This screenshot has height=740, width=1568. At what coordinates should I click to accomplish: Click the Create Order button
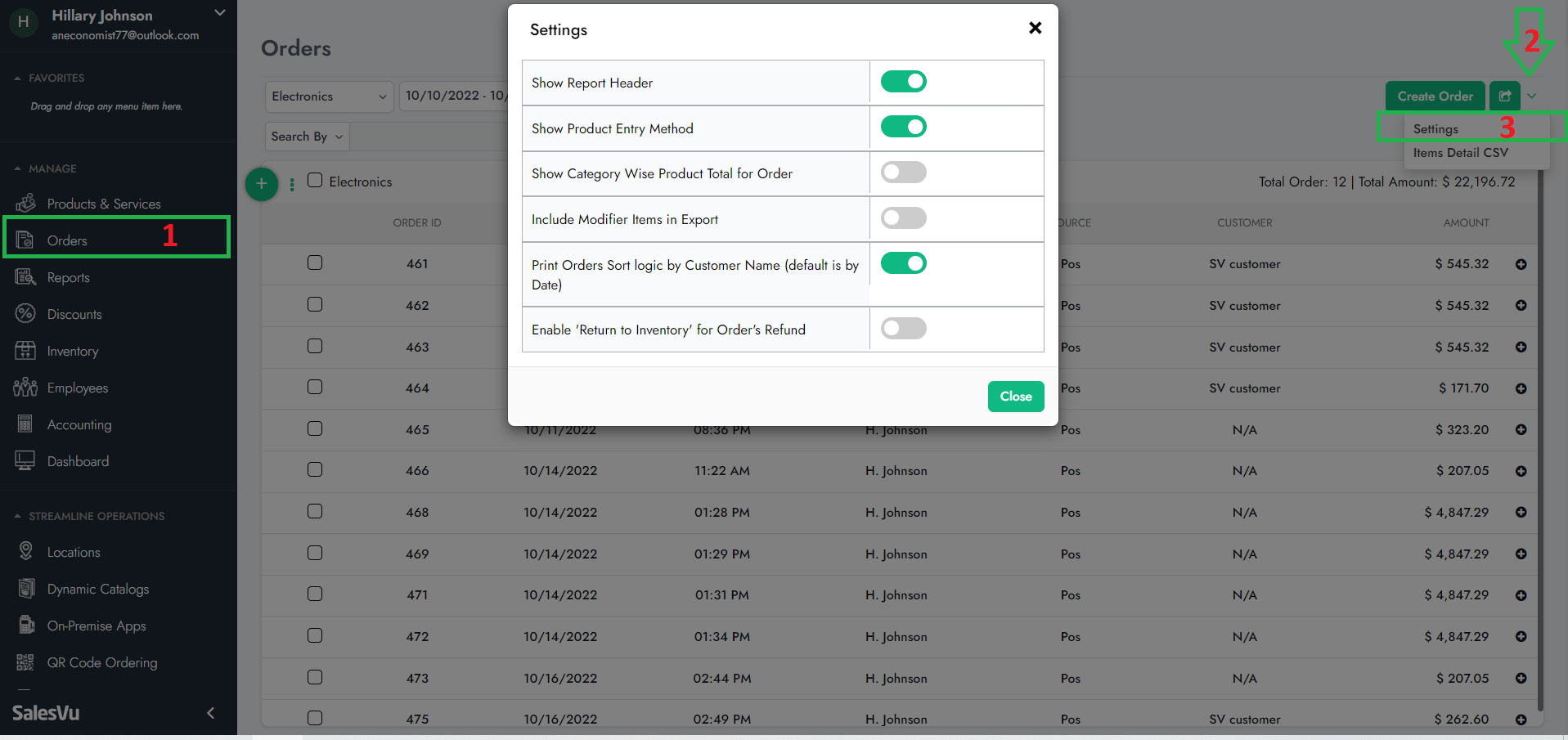pyautogui.click(x=1435, y=96)
